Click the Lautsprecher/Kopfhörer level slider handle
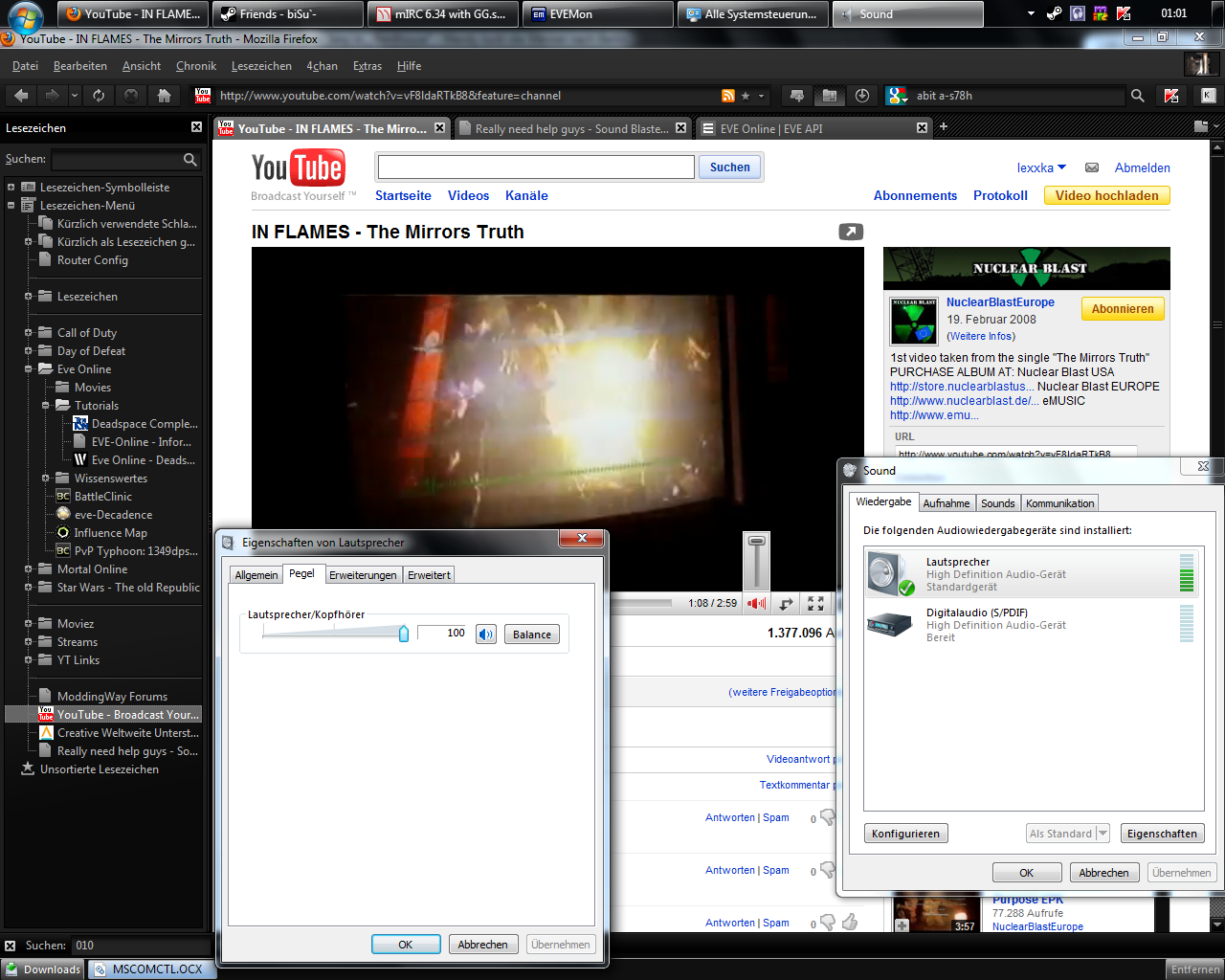 (x=404, y=634)
